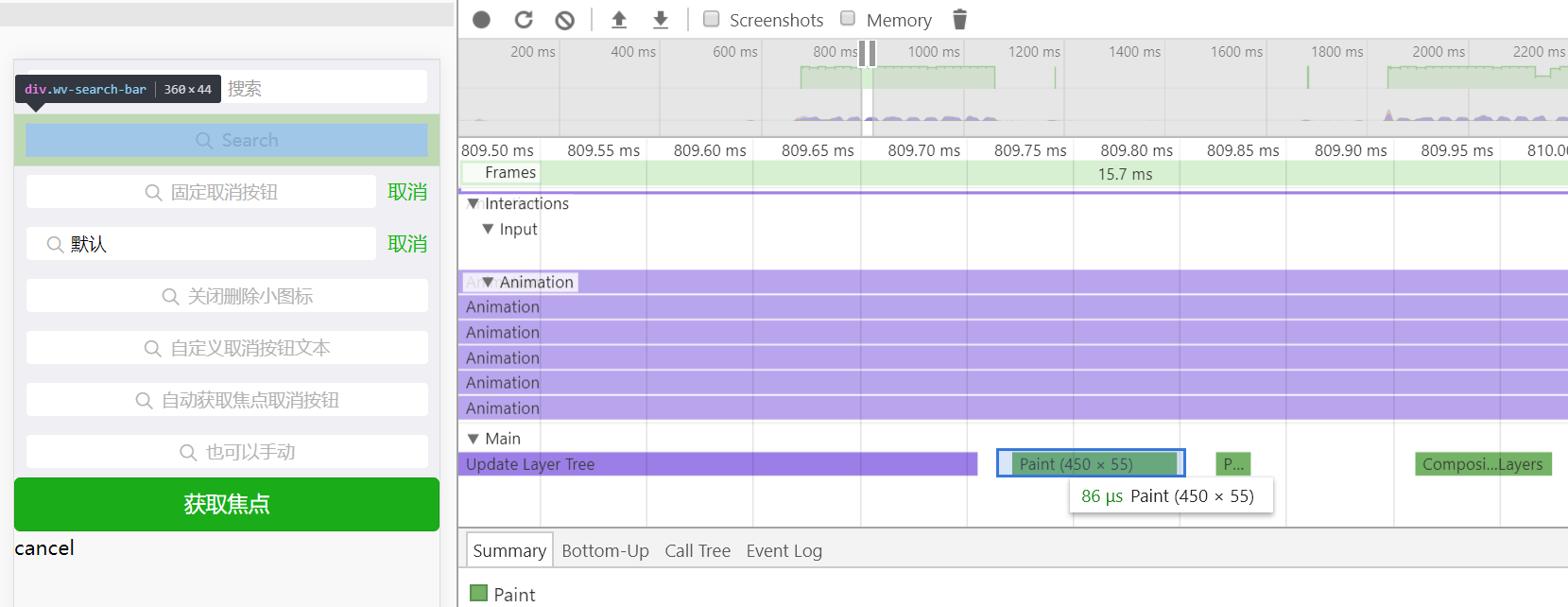Viewport: 1568px width, 607px height.
Task: Collapse the Input track
Action: tap(488, 229)
